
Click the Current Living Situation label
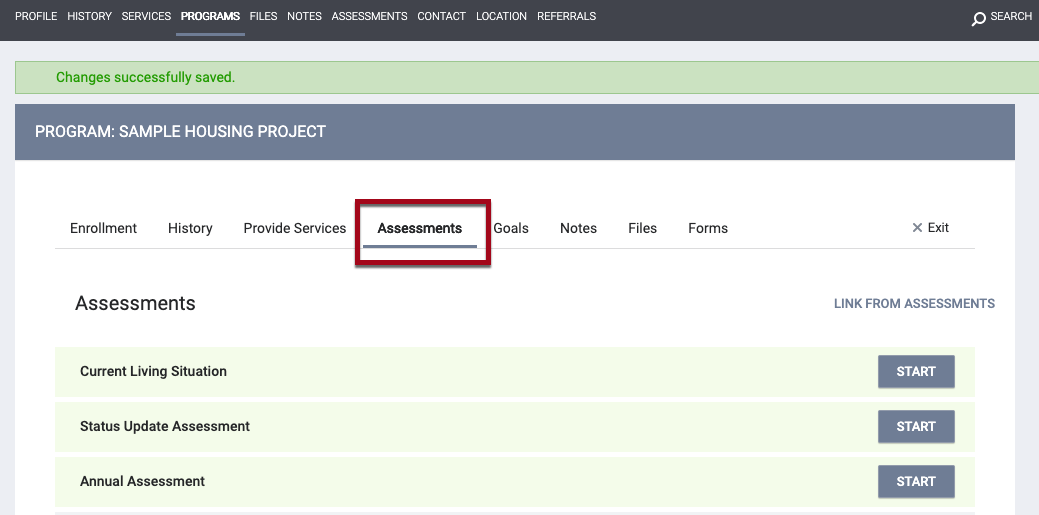[x=153, y=371]
